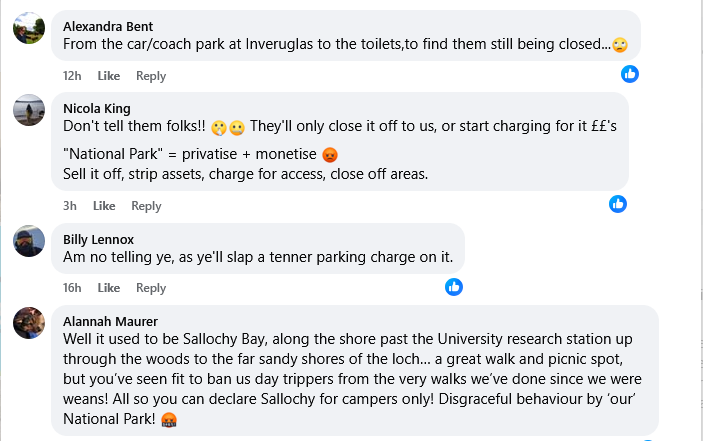Click the 12h timestamp on Alexandra's comment
The width and height of the screenshot is (703, 441).
[x=72, y=76]
